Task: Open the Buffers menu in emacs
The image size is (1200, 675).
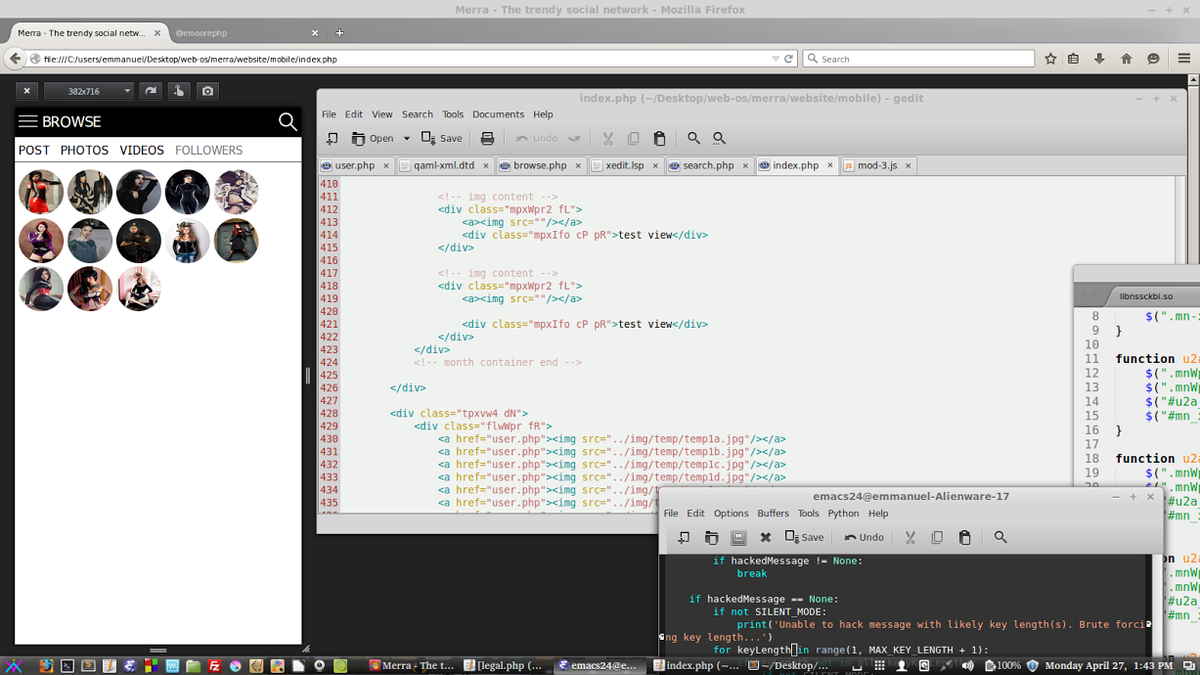Action: click(773, 513)
